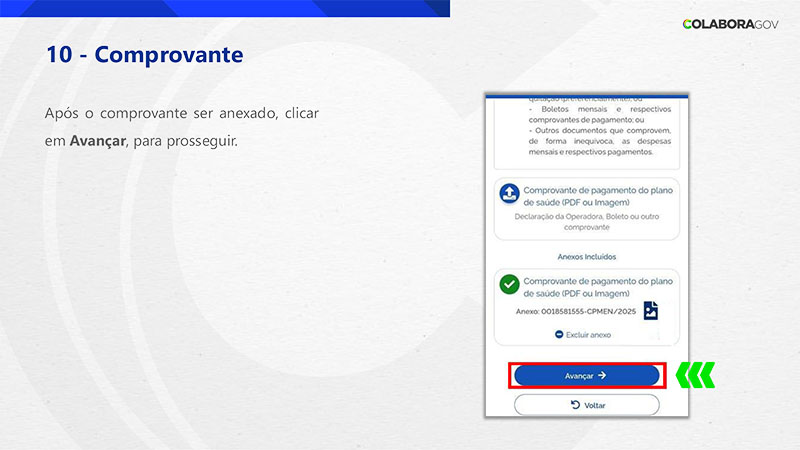
Task: Click the blue upload icon for Comprovante
Action: (509, 195)
